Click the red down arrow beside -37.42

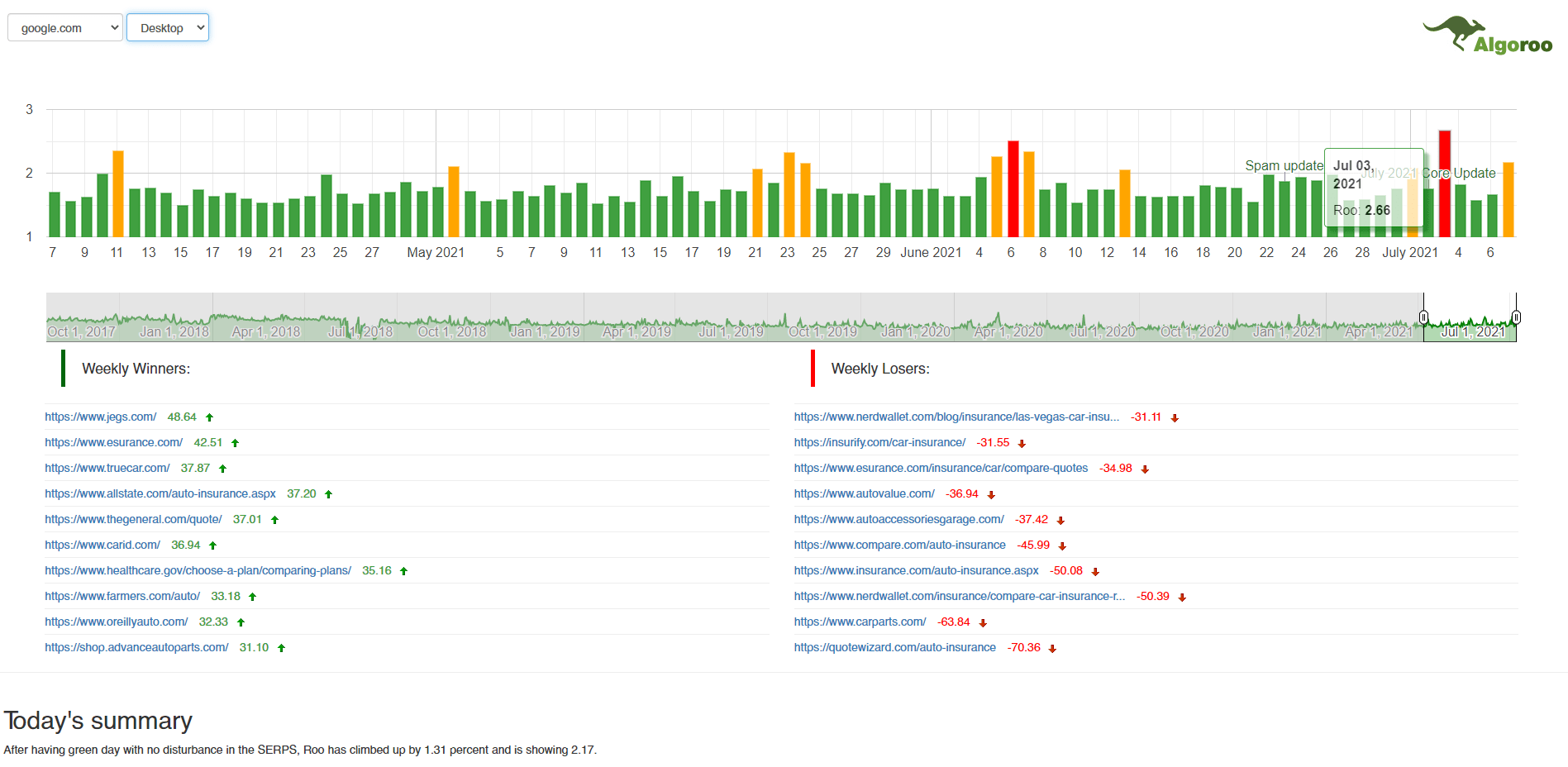(x=1061, y=521)
